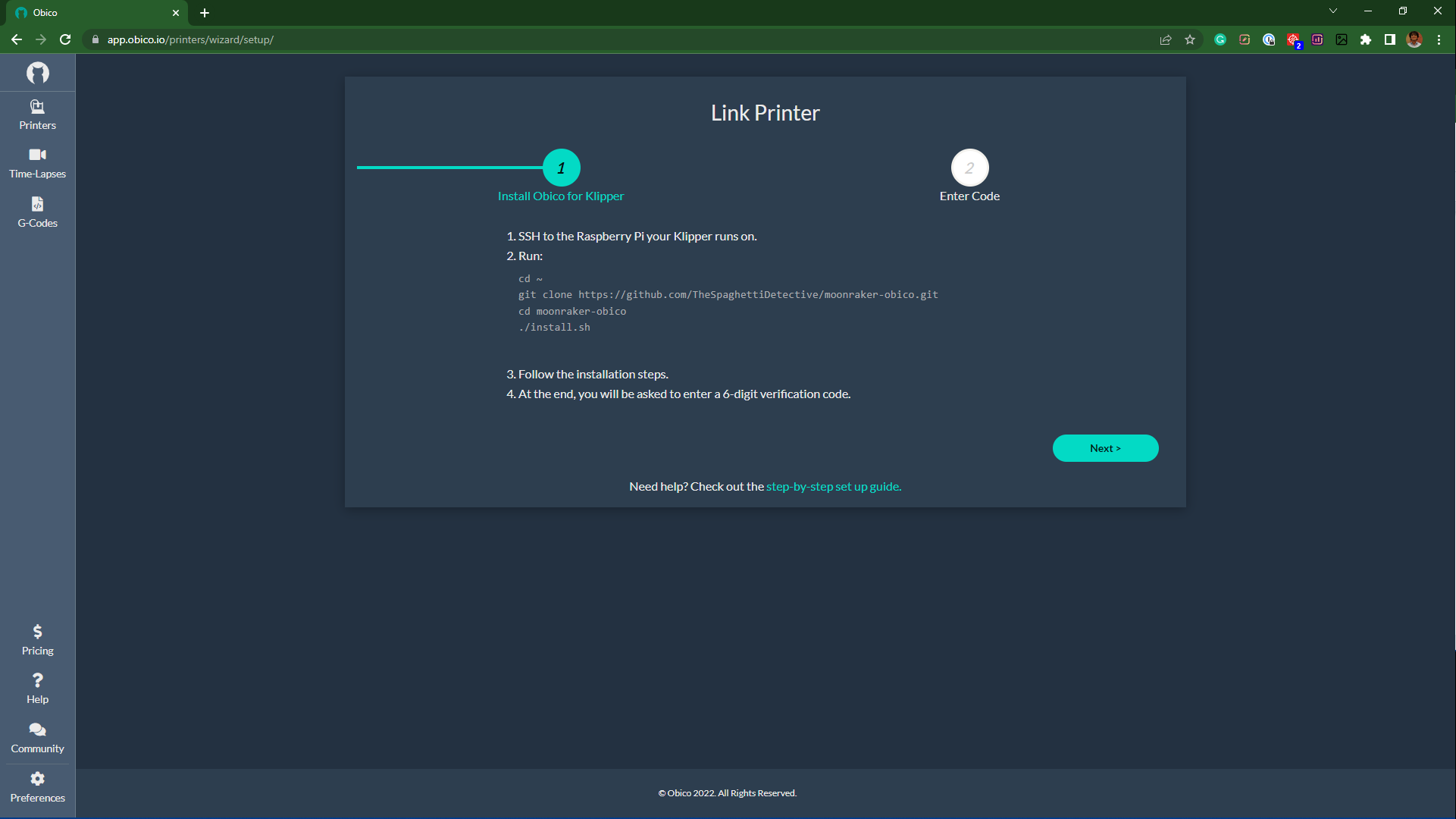
Task: Open the Printers section
Action: pyautogui.click(x=37, y=115)
